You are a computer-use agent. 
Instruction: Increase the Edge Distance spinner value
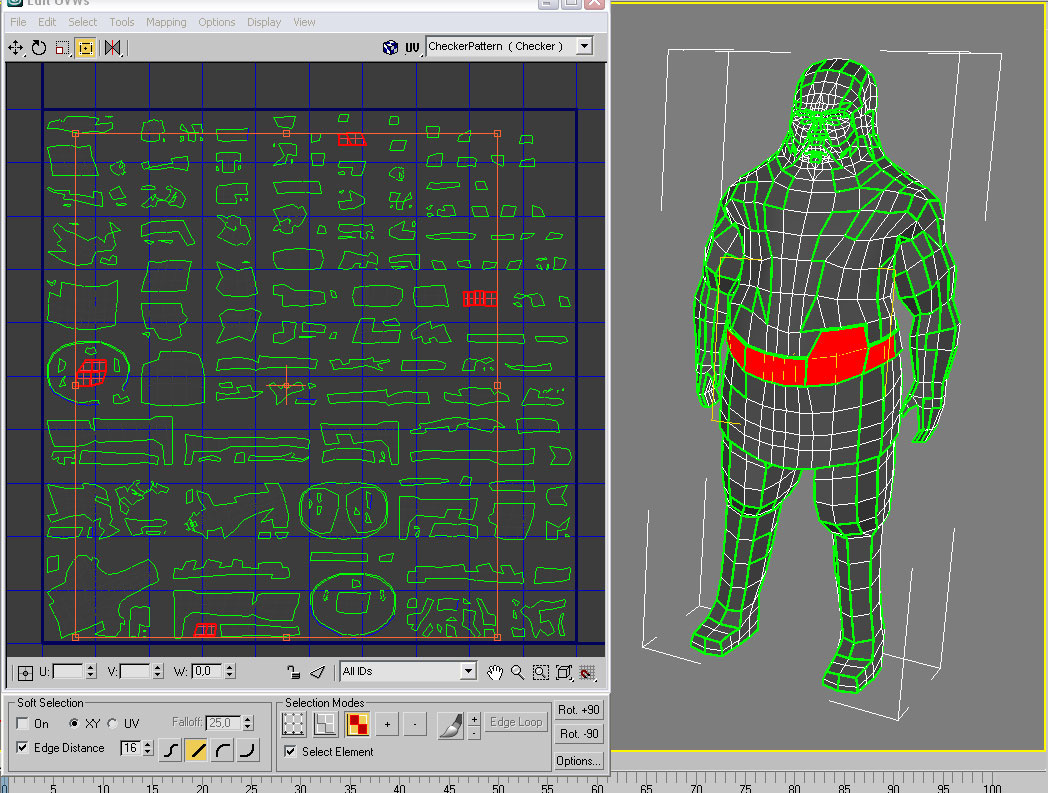pos(148,744)
